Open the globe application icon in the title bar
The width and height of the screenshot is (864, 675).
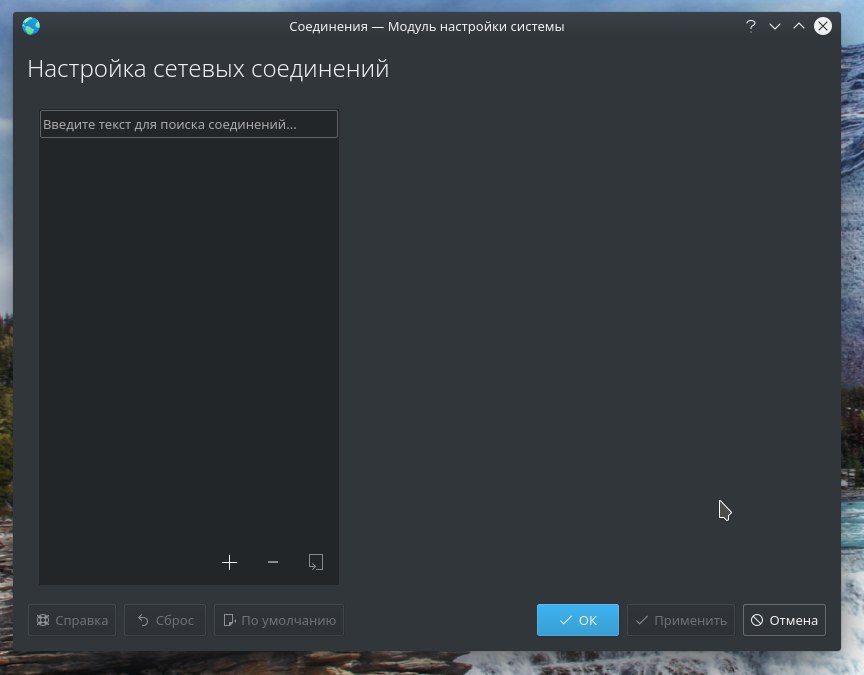pos(31,26)
